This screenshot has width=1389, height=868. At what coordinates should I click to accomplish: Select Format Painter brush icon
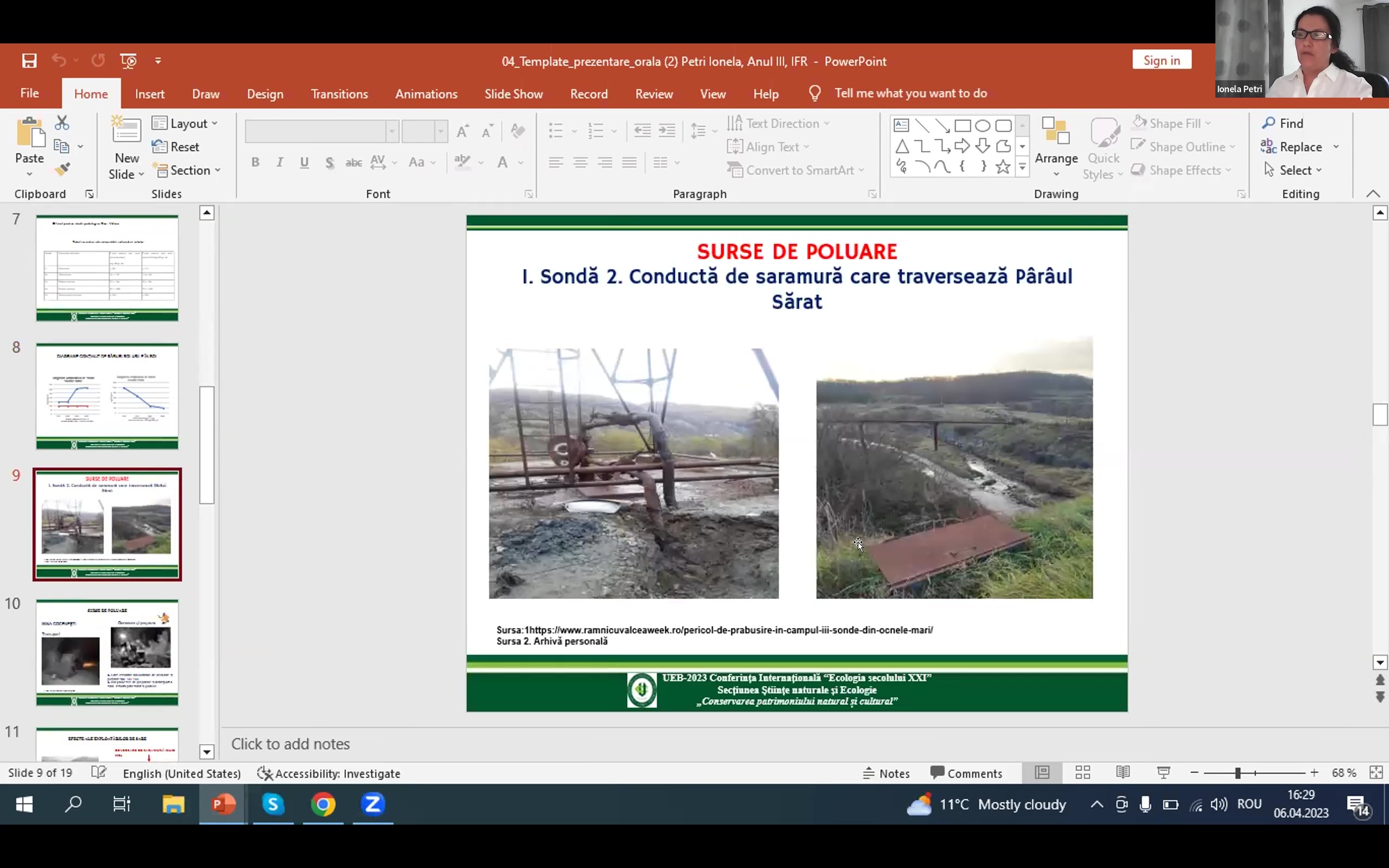coord(62,169)
